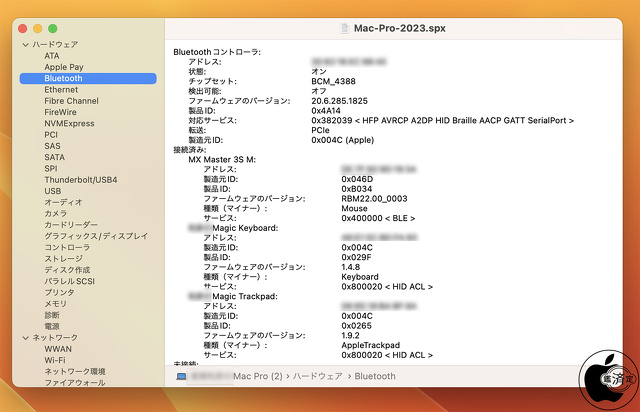Click the firmware version 1.4.8
640x412 pixels.
pos(351,267)
